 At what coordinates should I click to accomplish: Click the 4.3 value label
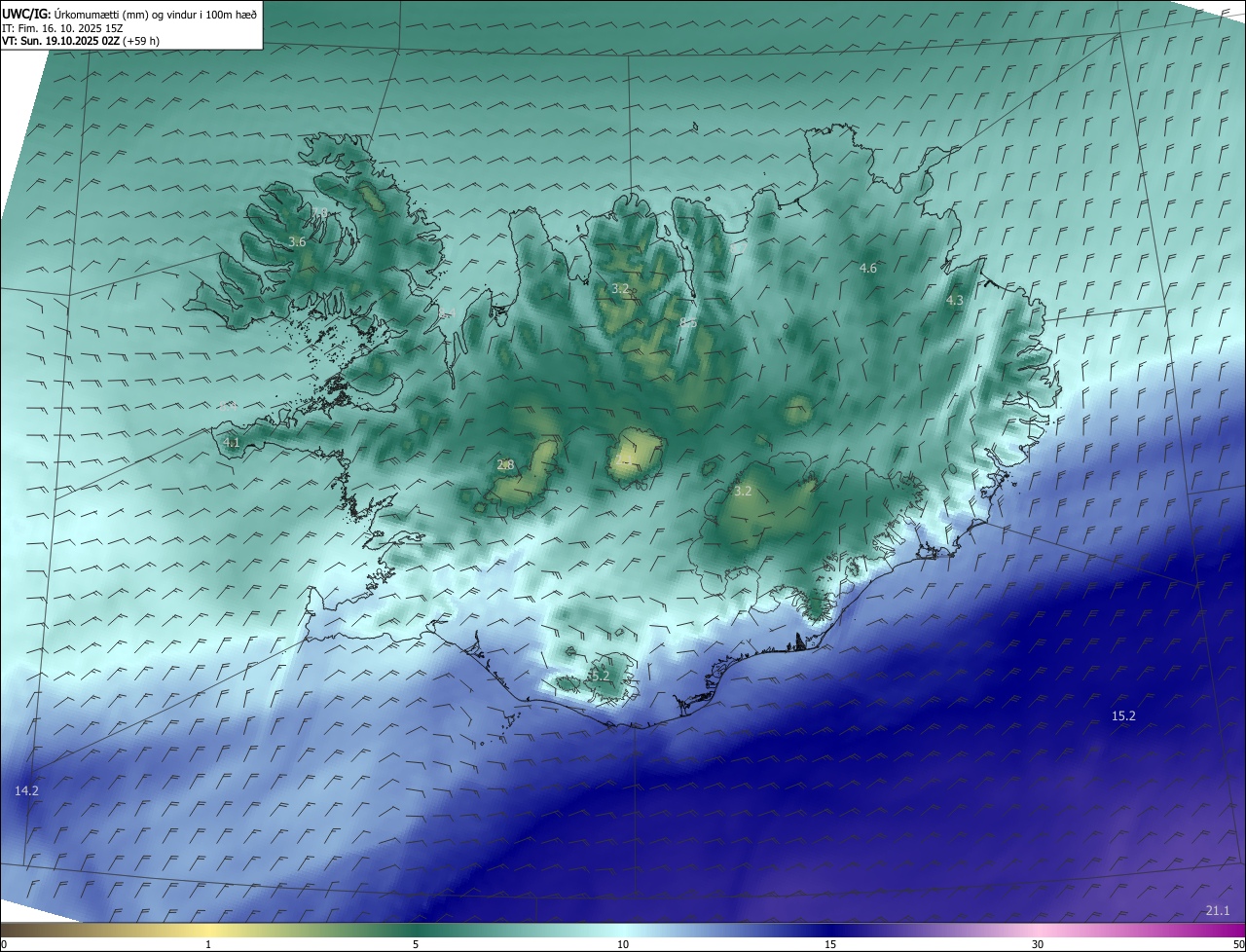click(955, 301)
